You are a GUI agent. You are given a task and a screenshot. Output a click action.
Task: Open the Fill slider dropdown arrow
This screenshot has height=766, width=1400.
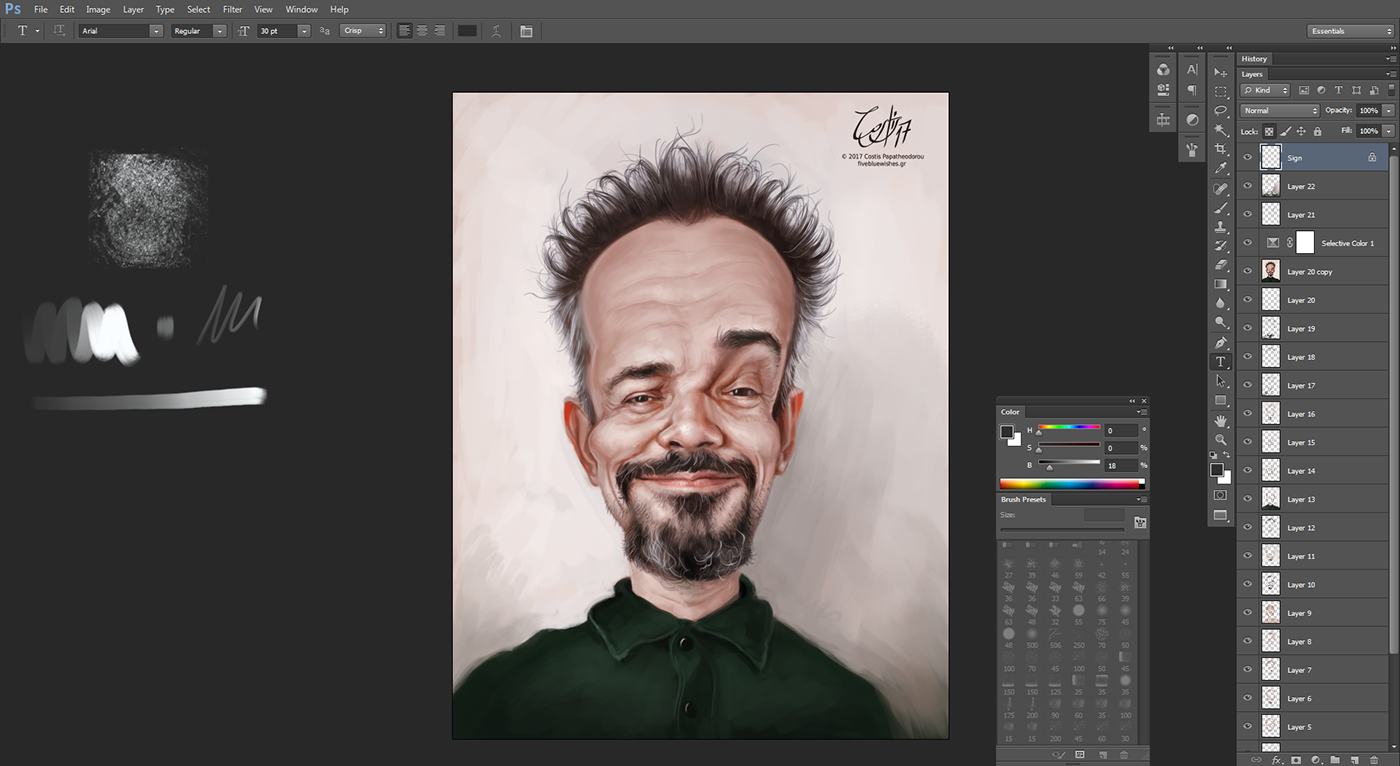[x=1389, y=131]
